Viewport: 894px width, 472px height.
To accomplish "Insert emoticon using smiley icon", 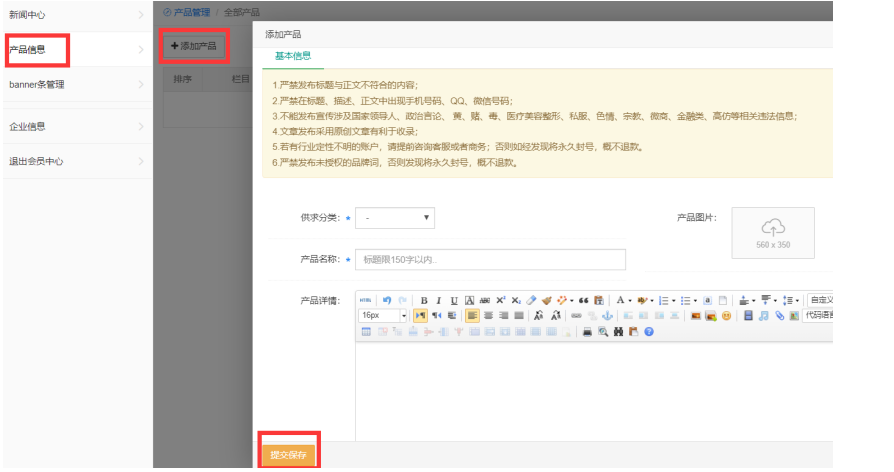I will 726,315.
